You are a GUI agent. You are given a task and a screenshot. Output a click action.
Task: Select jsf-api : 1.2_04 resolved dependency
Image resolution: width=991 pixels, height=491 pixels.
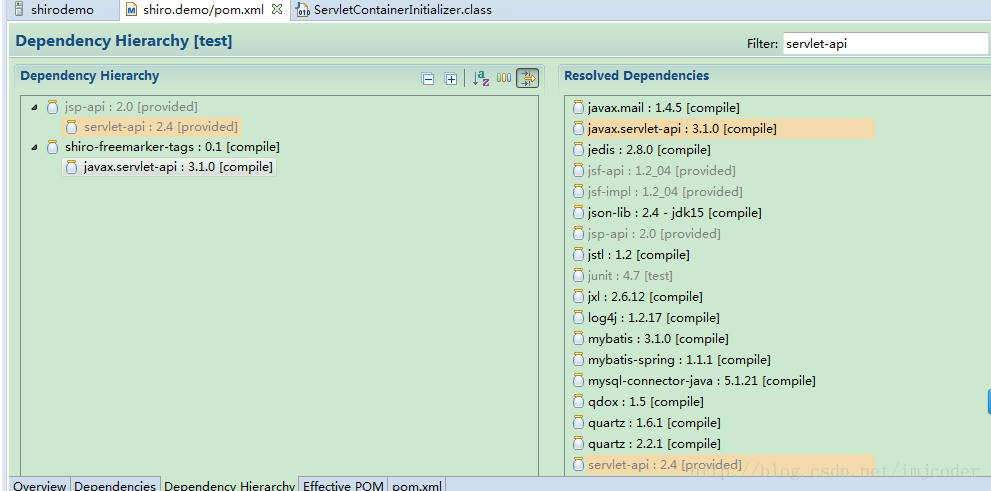tap(662, 171)
